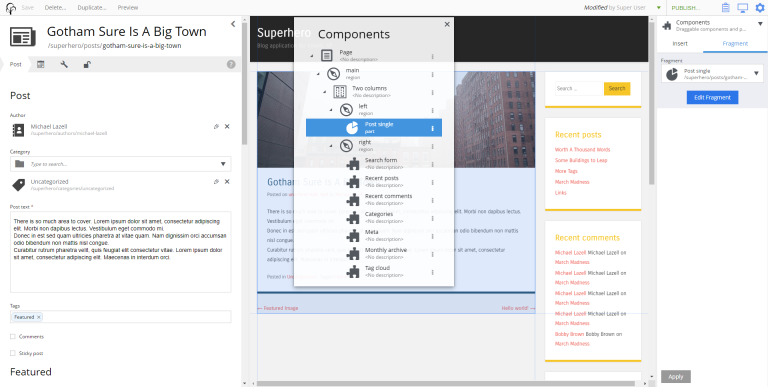Viewport: 768px width, 387px height.
Task: Remove the Uncategorized category selection
Action: point(227,181)
